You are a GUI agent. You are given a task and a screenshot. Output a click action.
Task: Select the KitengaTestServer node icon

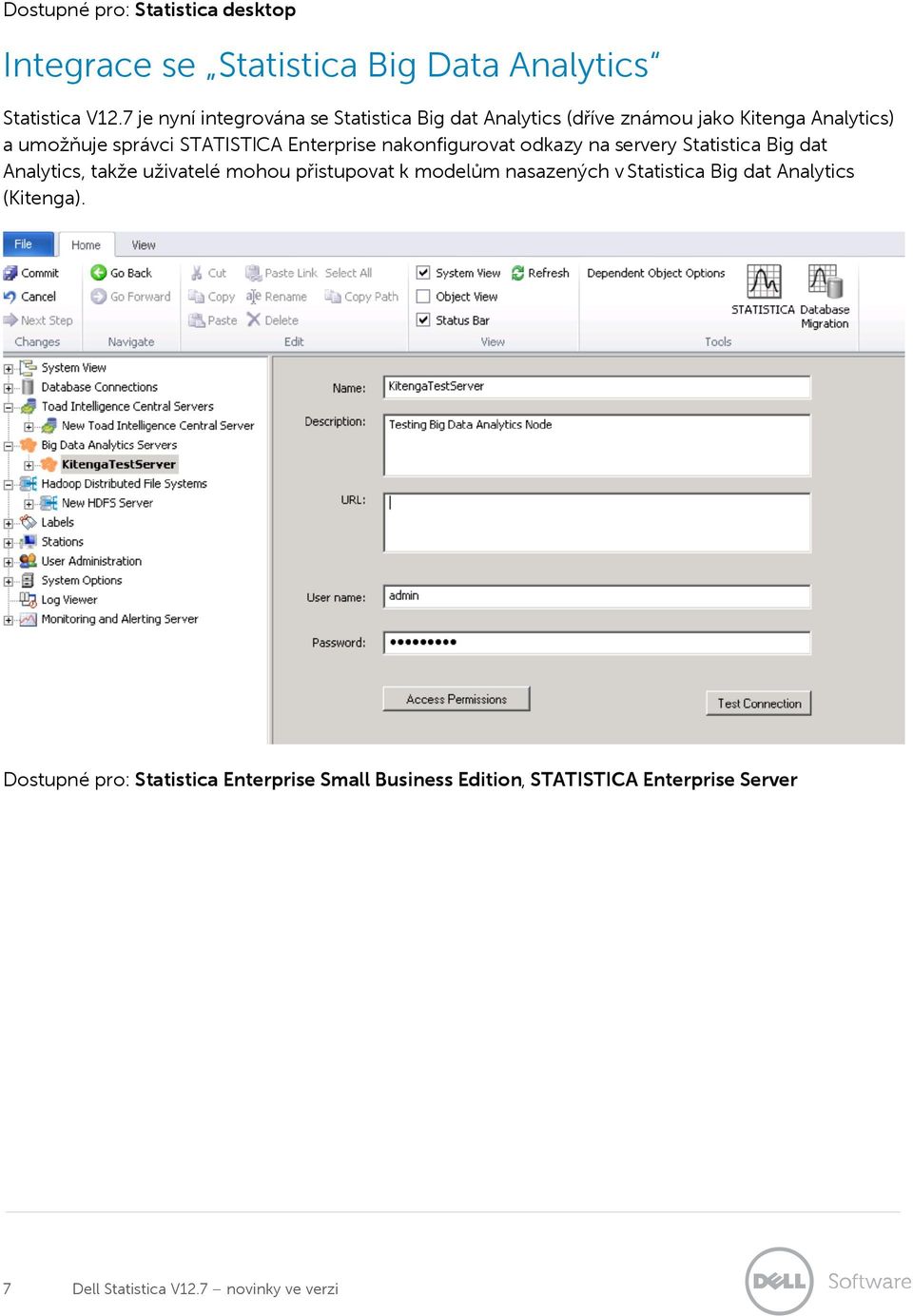[x=49, y=464]
